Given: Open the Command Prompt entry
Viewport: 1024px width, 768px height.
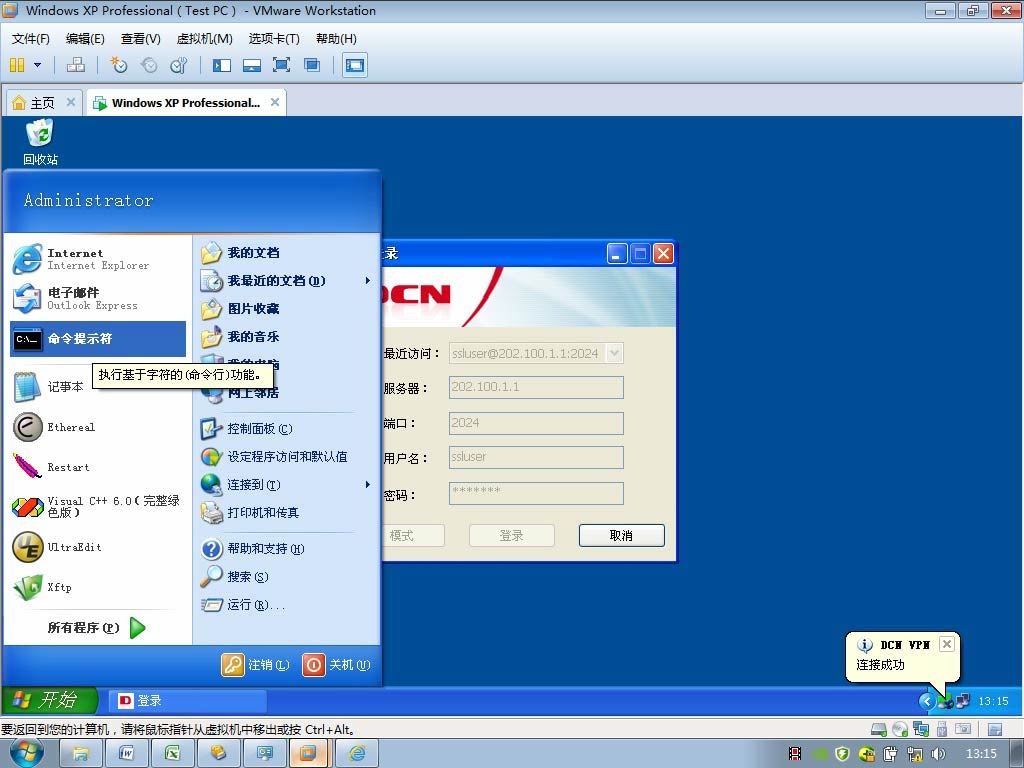Looking at the screenshot, I should pyautogui.click(x=98, y=338).
